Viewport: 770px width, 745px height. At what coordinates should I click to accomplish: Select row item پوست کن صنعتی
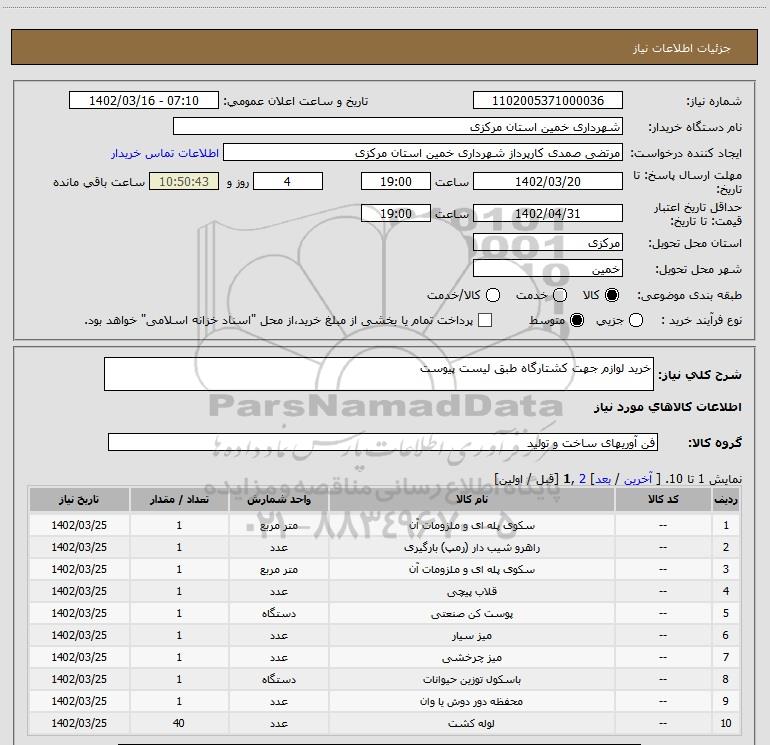point(471,613)
